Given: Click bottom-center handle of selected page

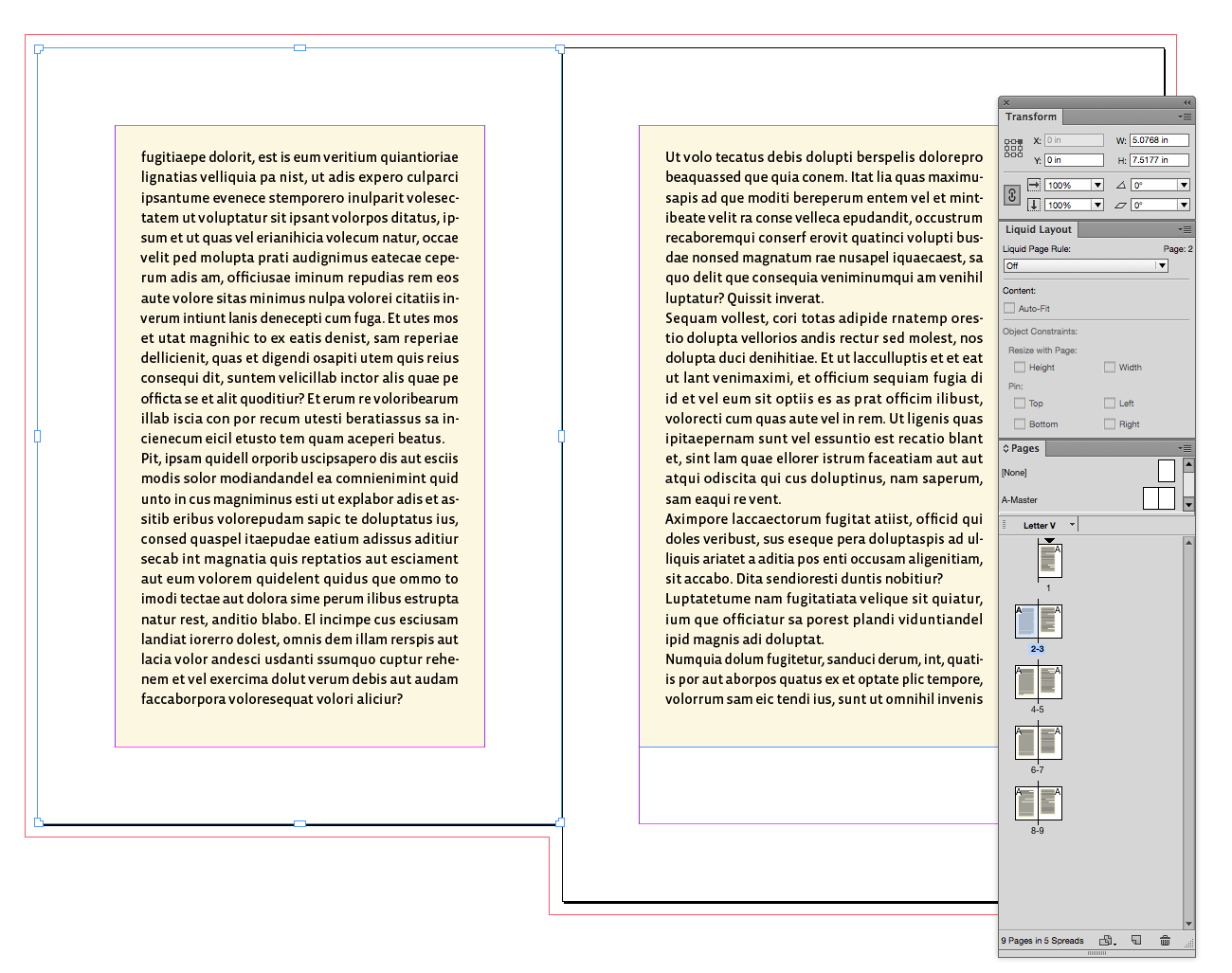Looking at the screenshot, I should click(299, 823).
